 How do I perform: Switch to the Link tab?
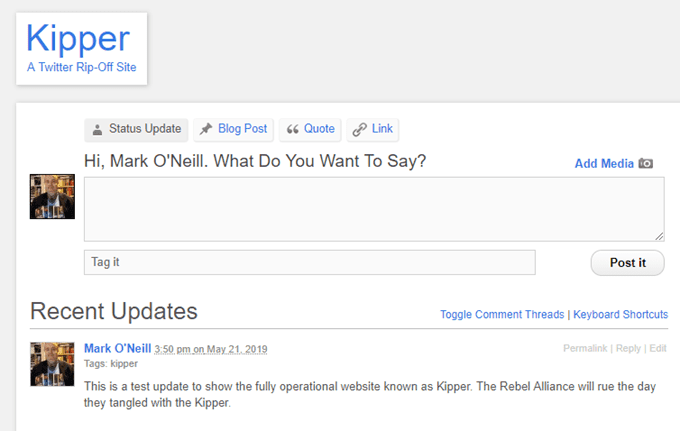pyautogui.click(x=373, y=130)
